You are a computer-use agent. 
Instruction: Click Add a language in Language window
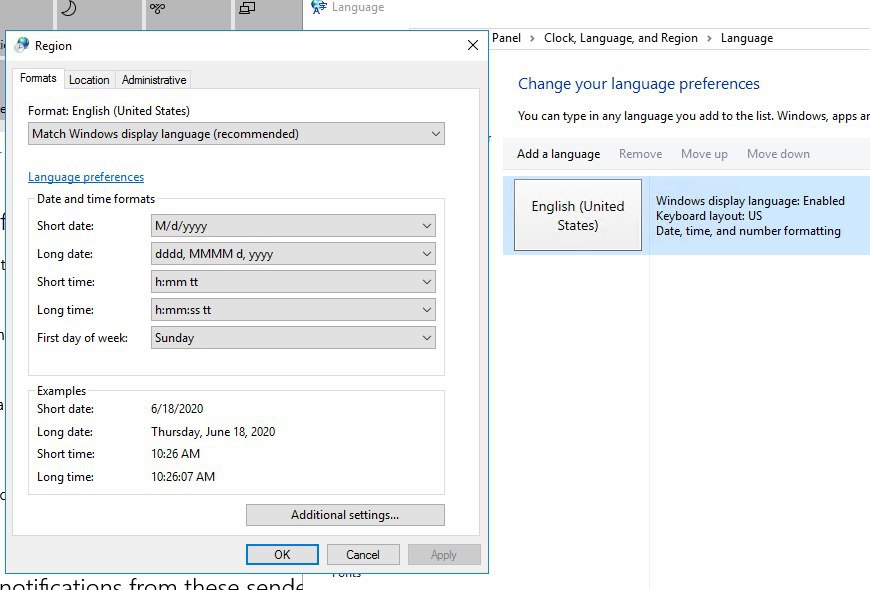pos(559,154)
